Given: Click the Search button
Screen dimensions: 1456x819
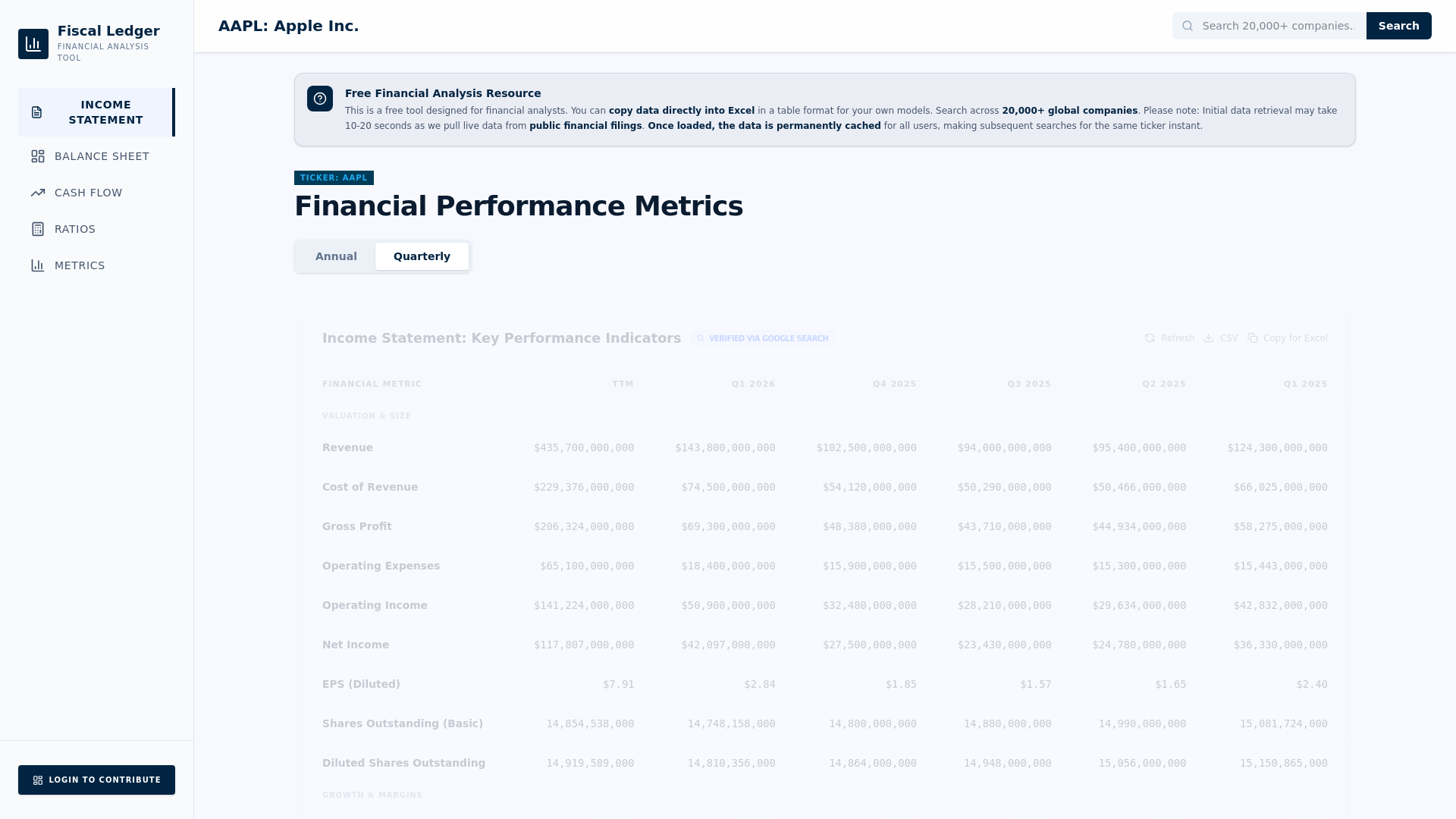Looking at the screenshot, I should tap(1398, 26).
